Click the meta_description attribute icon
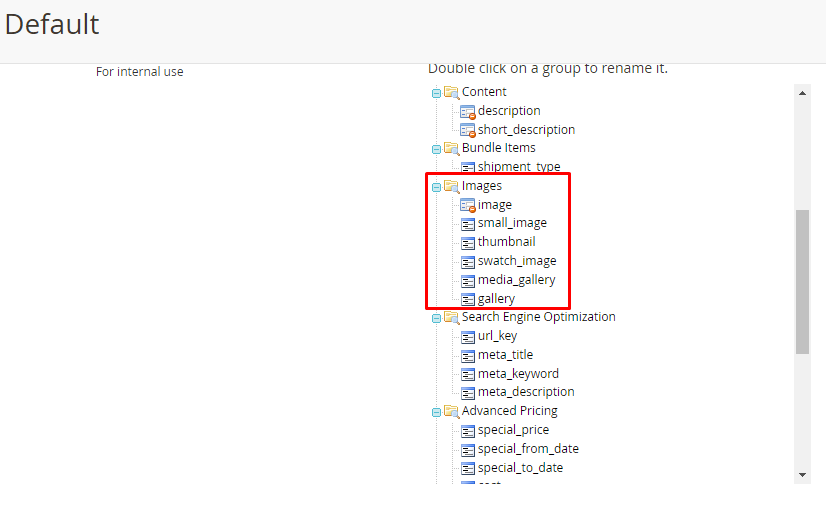 468,393
